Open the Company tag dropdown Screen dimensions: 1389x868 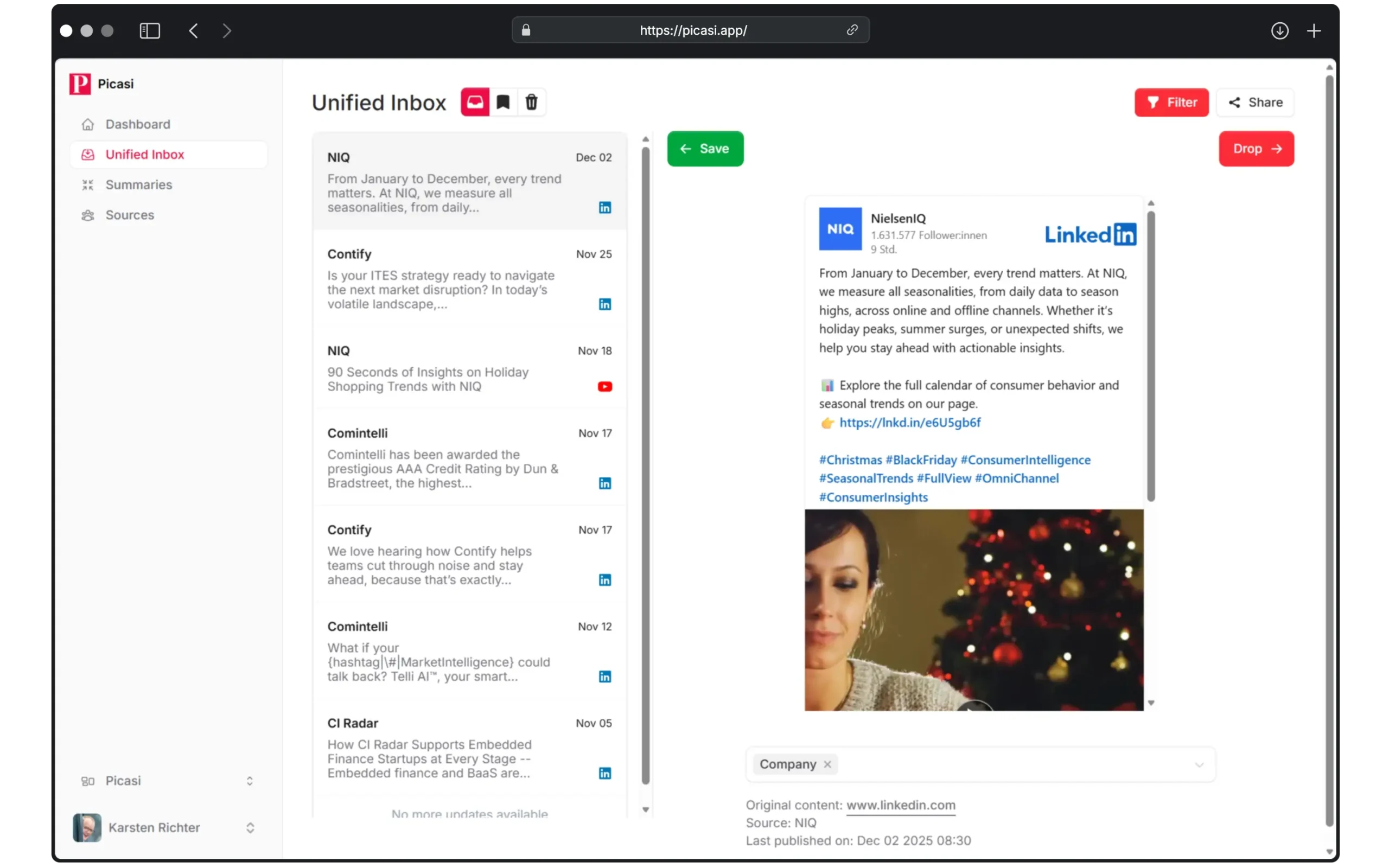point(1199,764)
